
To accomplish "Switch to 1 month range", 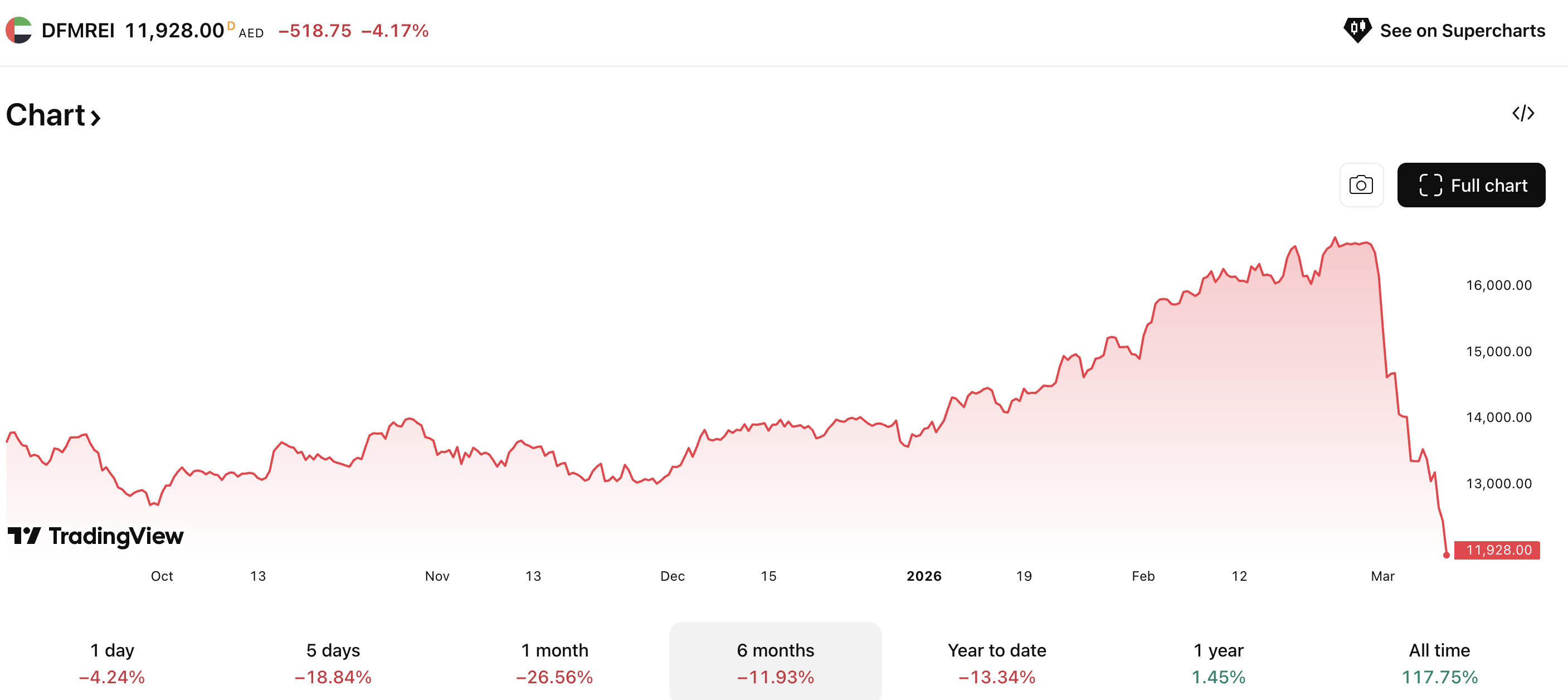I will [x=554, y=662].
